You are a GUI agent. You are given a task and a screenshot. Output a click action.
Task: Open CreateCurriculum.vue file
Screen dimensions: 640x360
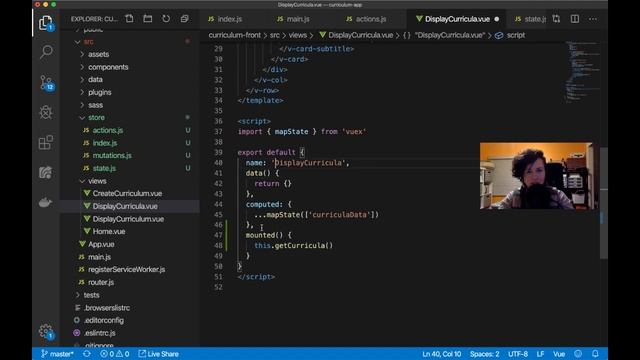pyautogui.click(x=127, y=193)
